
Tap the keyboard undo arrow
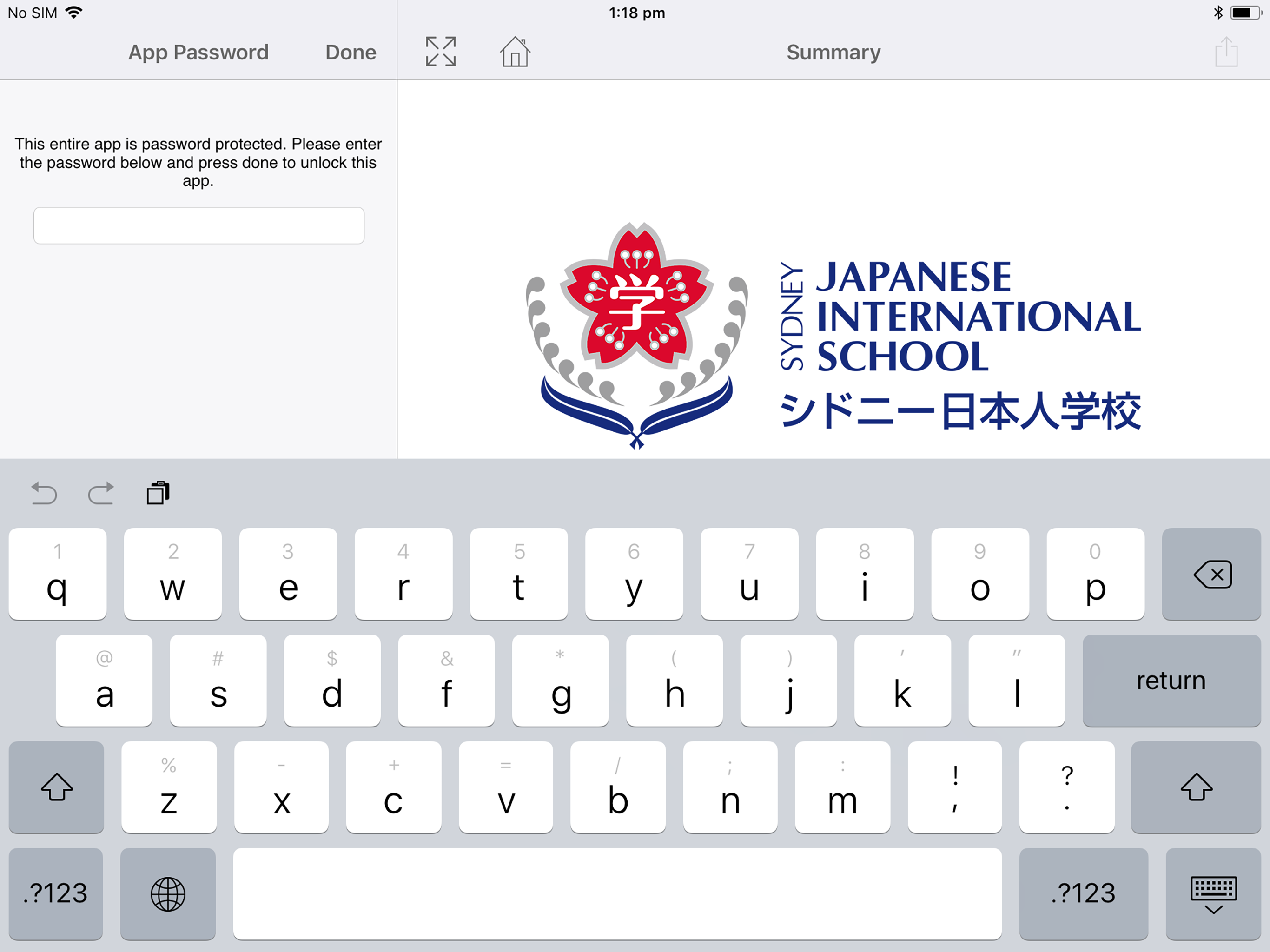pos(44,493)
